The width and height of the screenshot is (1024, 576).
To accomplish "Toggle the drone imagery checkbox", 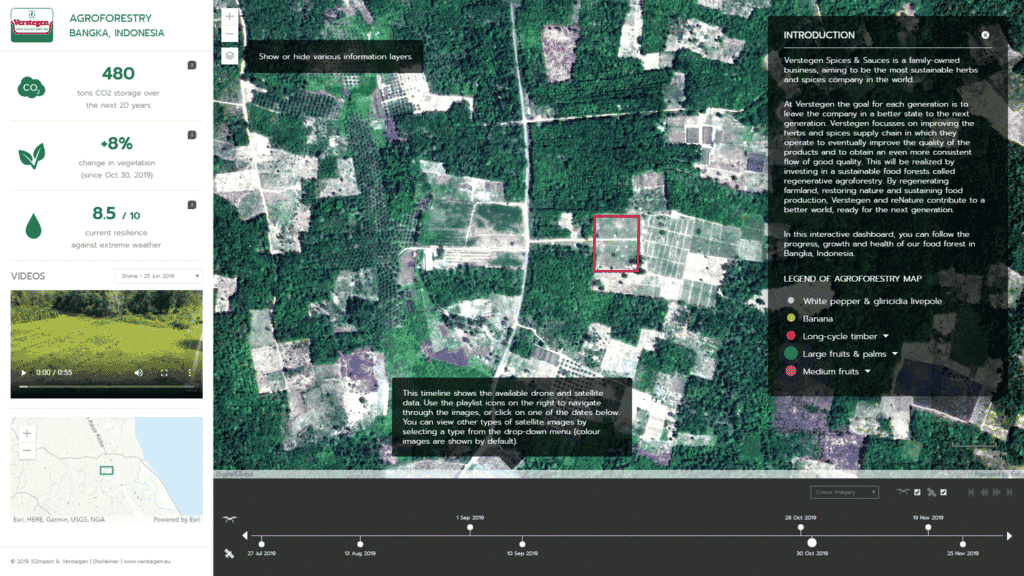I will click(917, 492).
